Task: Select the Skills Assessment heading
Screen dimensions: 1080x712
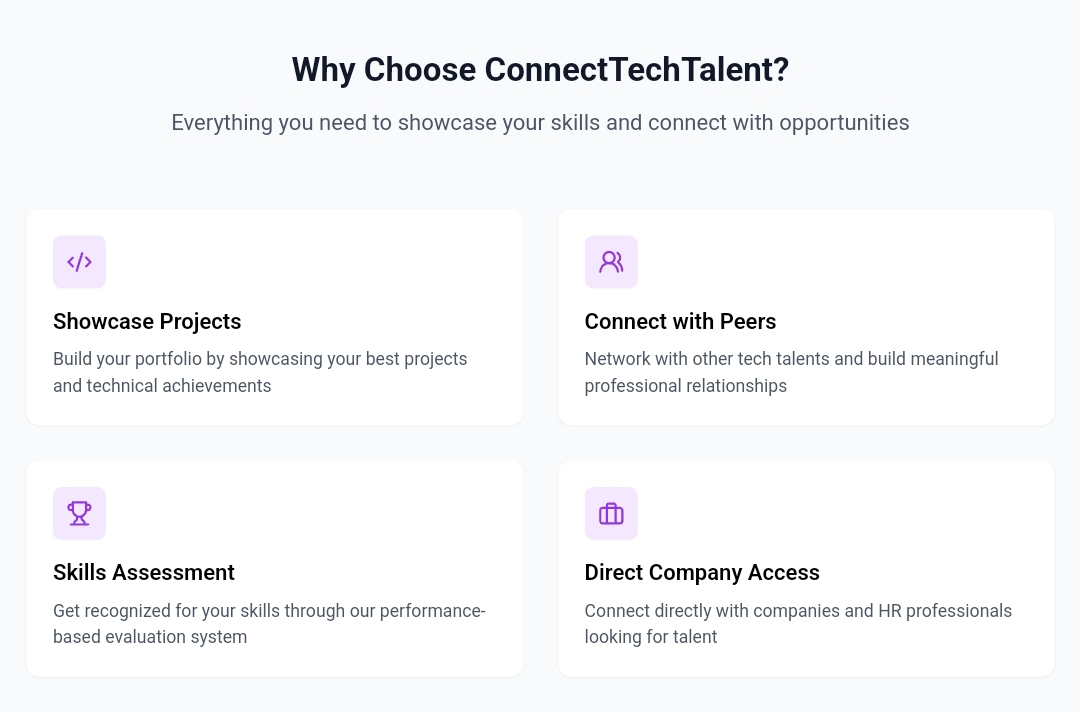Action: (x=144, y=572)
